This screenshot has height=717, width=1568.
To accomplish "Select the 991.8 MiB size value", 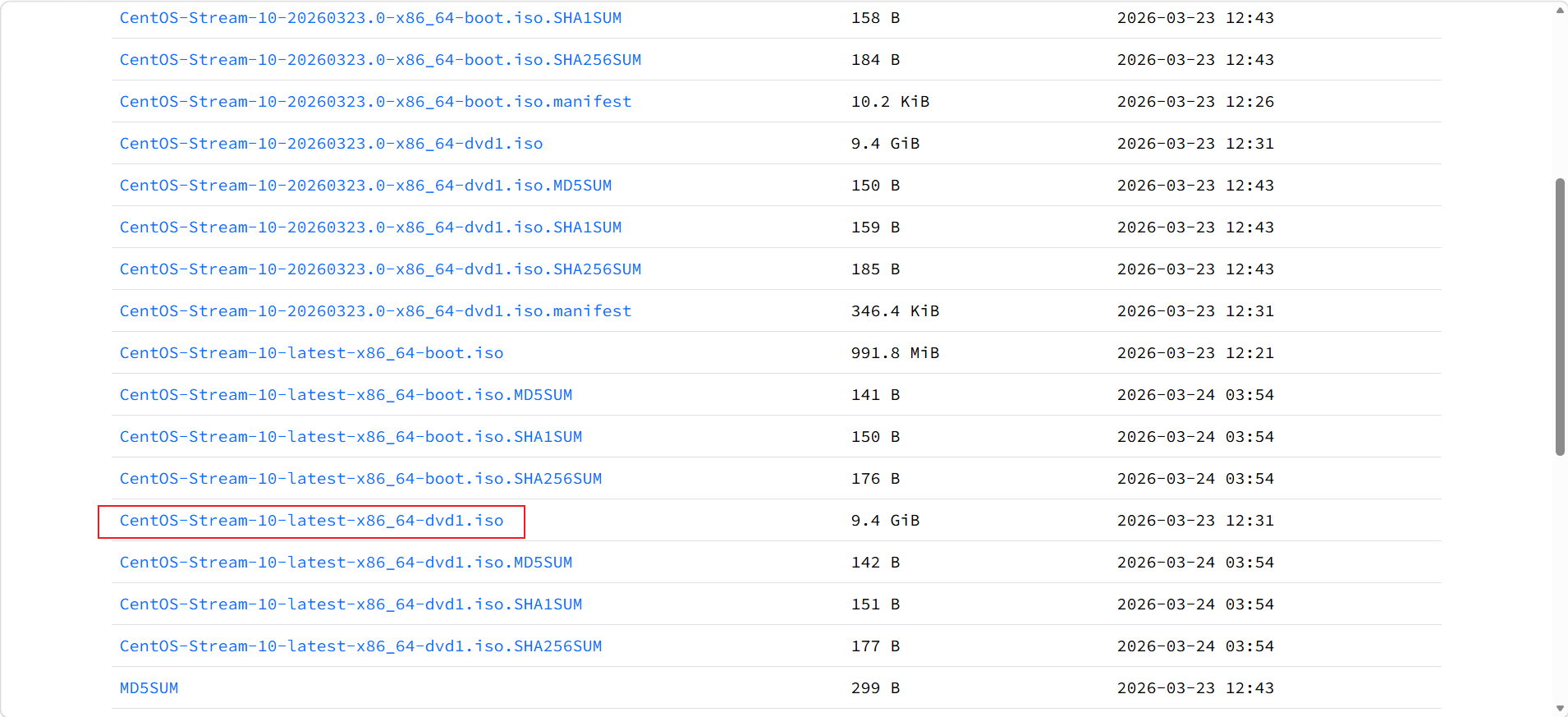I will pyautogui.click(x=895, y=353).
